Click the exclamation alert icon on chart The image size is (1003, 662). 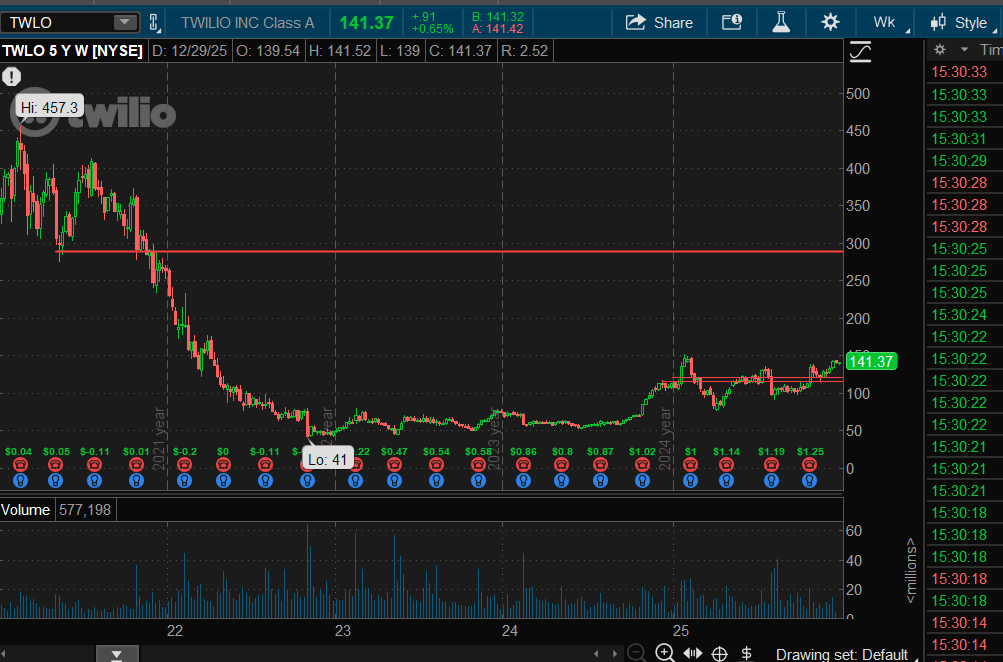click(x=12, y=77)
